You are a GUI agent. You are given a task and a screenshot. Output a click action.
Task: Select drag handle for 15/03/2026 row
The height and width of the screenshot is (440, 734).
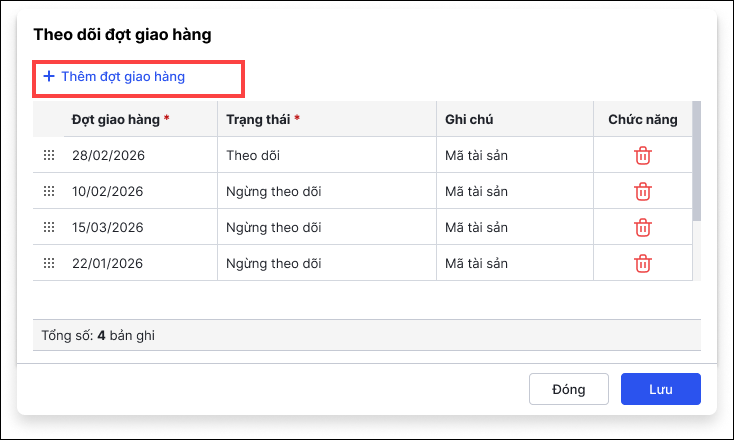tap(48, 227)
